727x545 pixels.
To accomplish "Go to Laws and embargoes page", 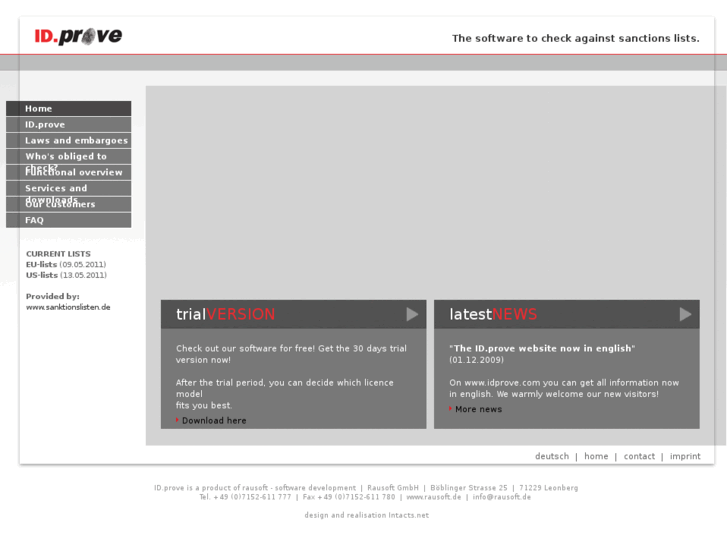I will [69, 140].
